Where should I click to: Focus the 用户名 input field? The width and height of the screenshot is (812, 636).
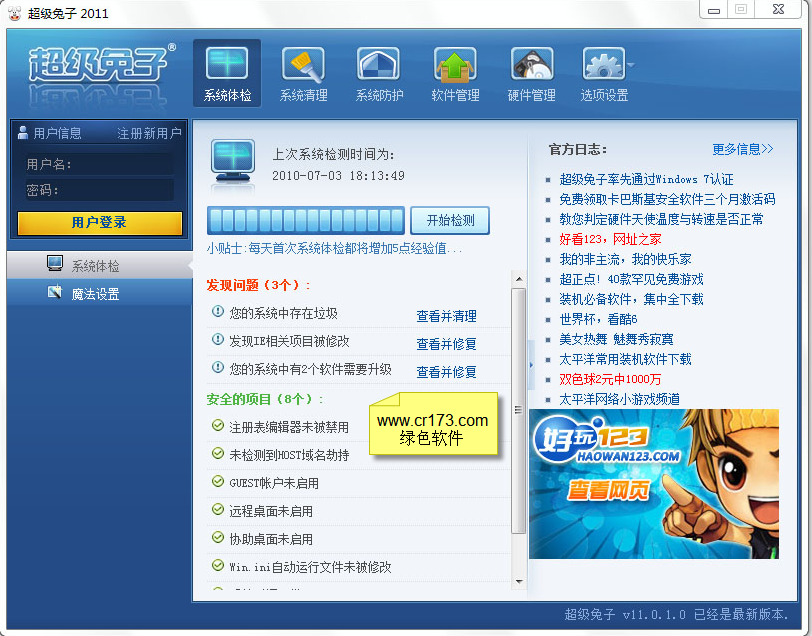coord(99,164)
